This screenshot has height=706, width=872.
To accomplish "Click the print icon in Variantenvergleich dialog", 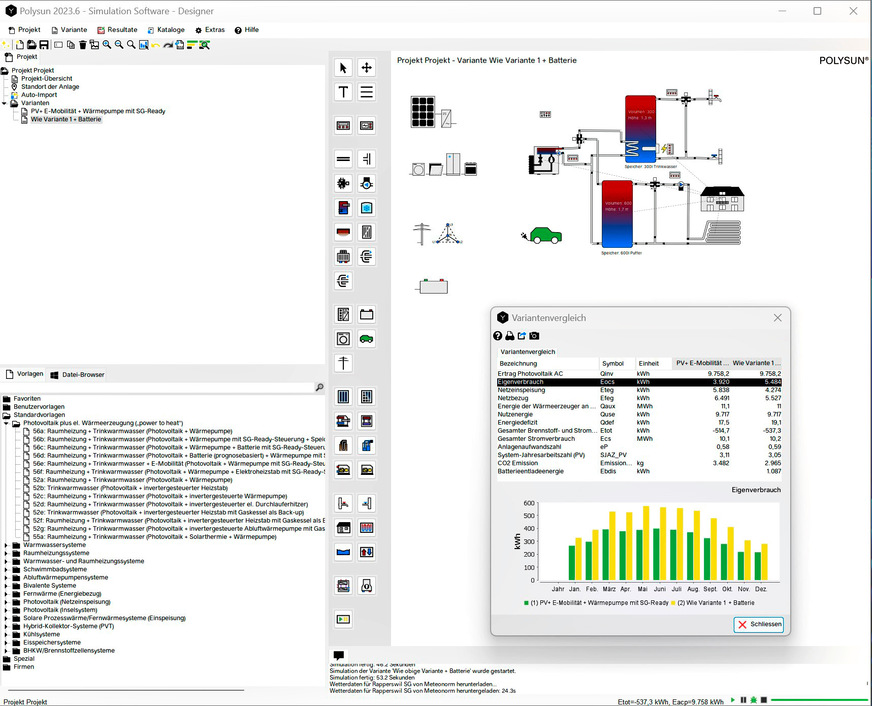I will pos(510,336).
